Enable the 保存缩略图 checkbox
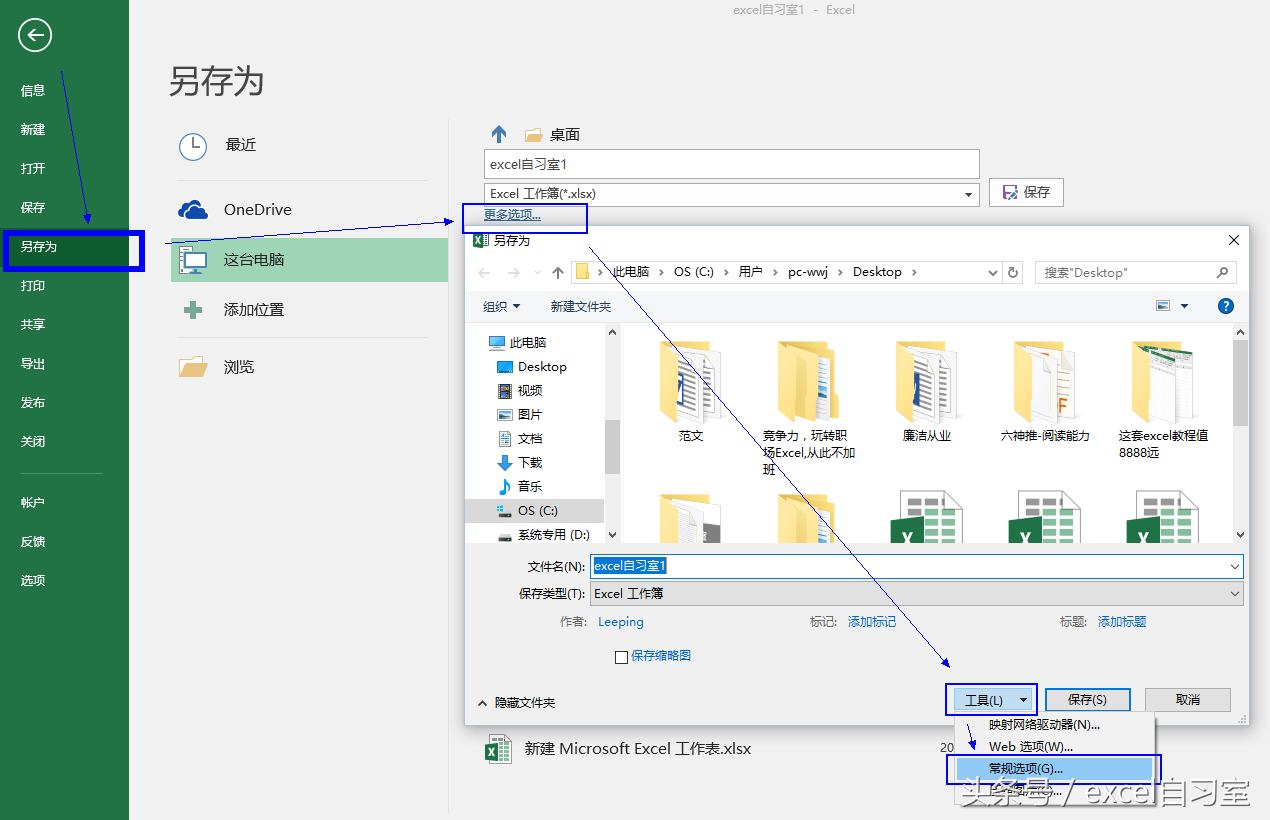The height and width of the screenshot is (820, 1270). tap(621, 657)
